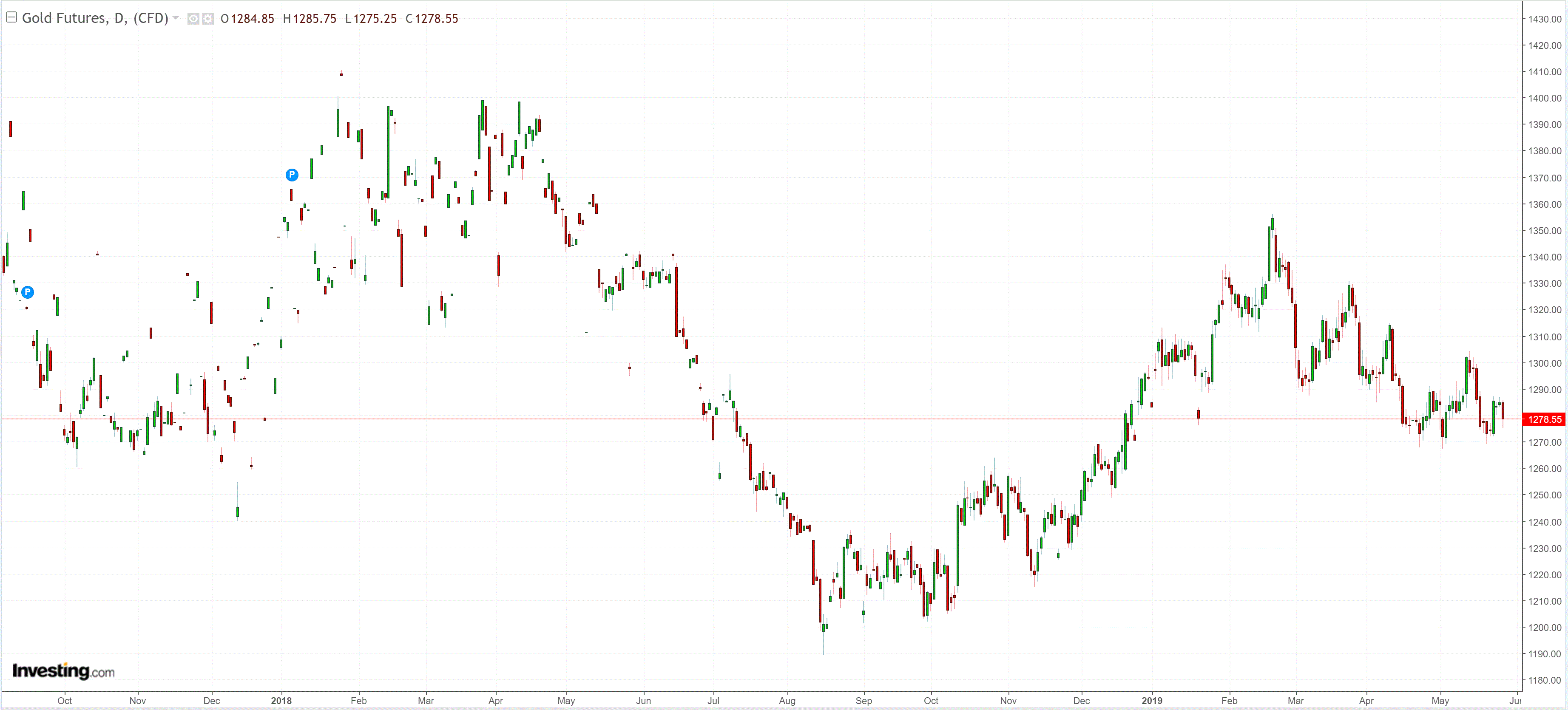Collapse the chart legend box
1568x710 pixels.
point(11,17)
